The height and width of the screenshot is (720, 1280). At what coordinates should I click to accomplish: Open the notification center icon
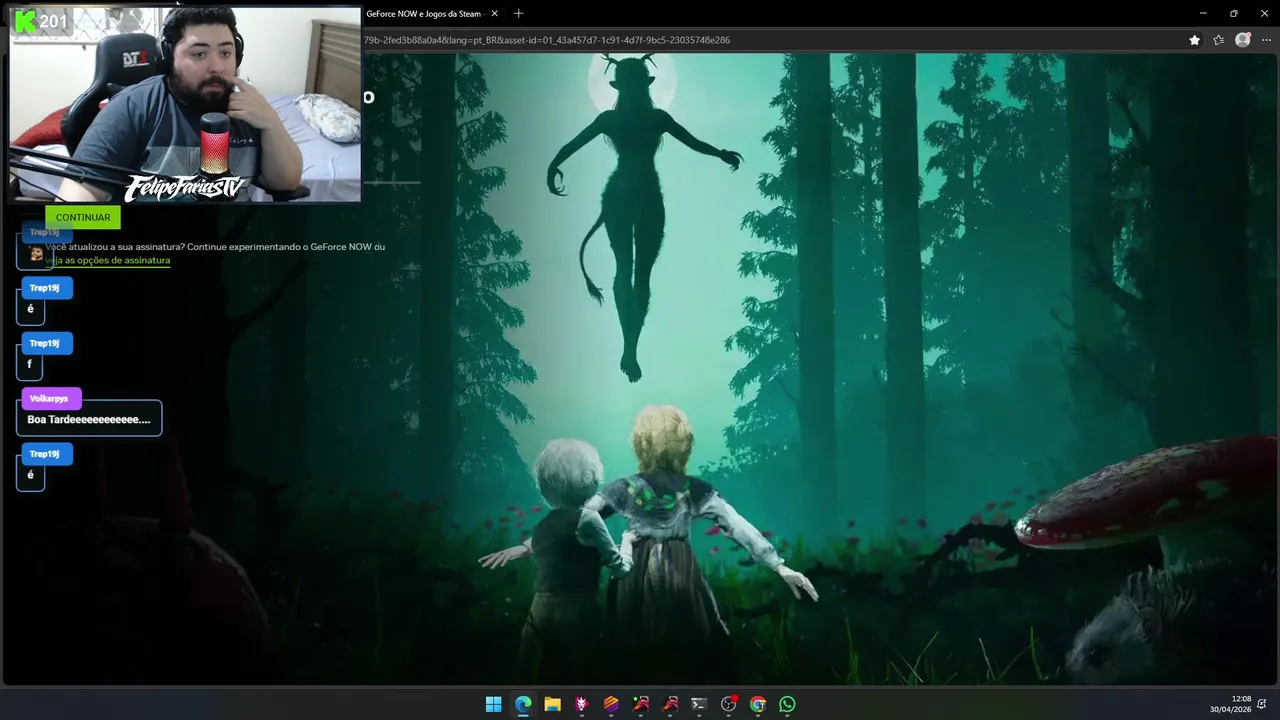tap(1263, 704)
